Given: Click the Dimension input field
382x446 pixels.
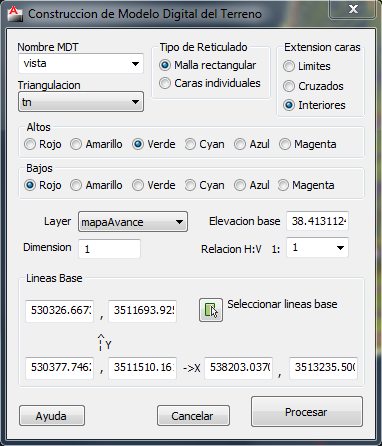Looking at the screenshot, I should (x=109, y=249).
